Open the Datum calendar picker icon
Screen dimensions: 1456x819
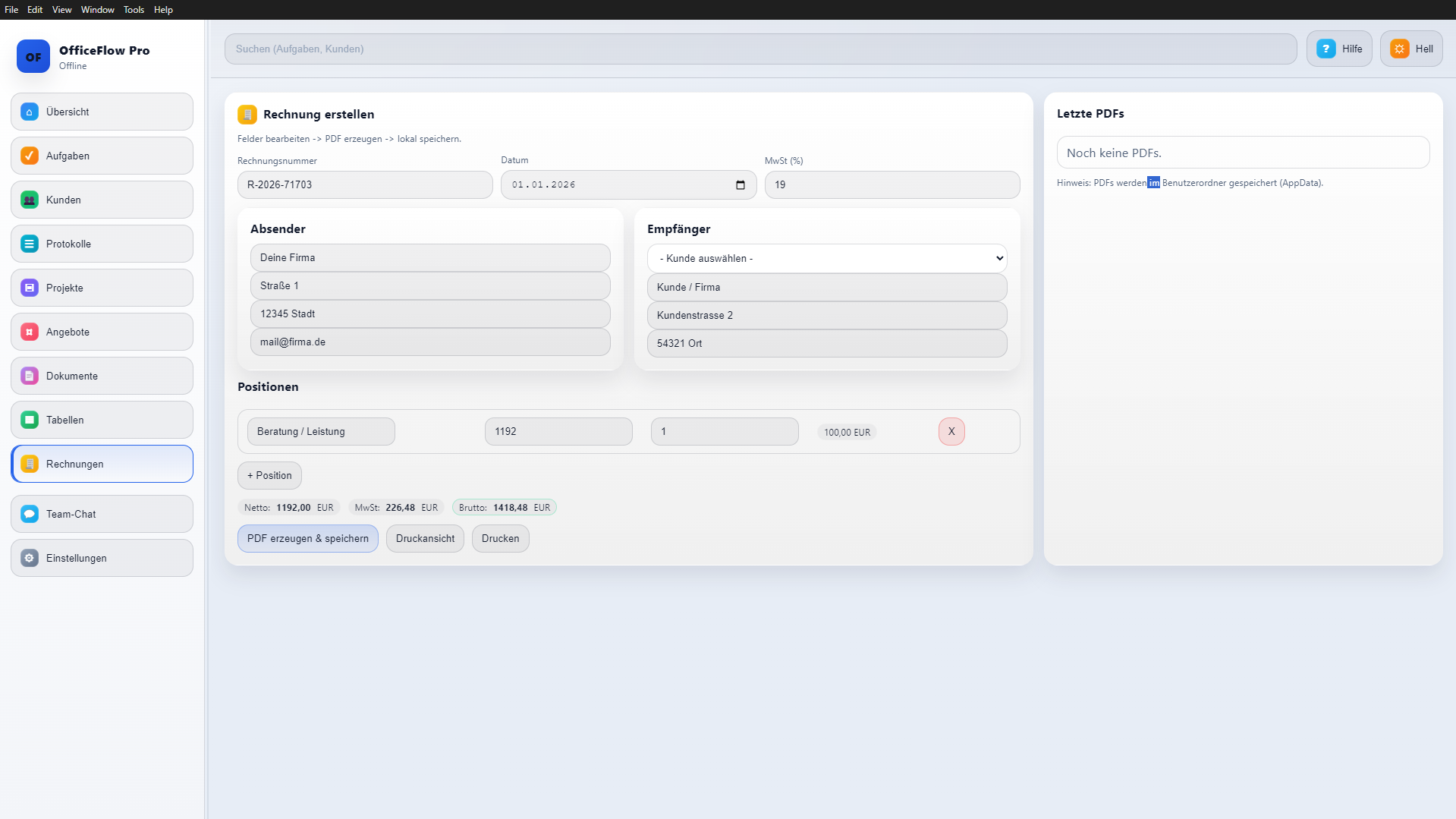pos(741,185)
